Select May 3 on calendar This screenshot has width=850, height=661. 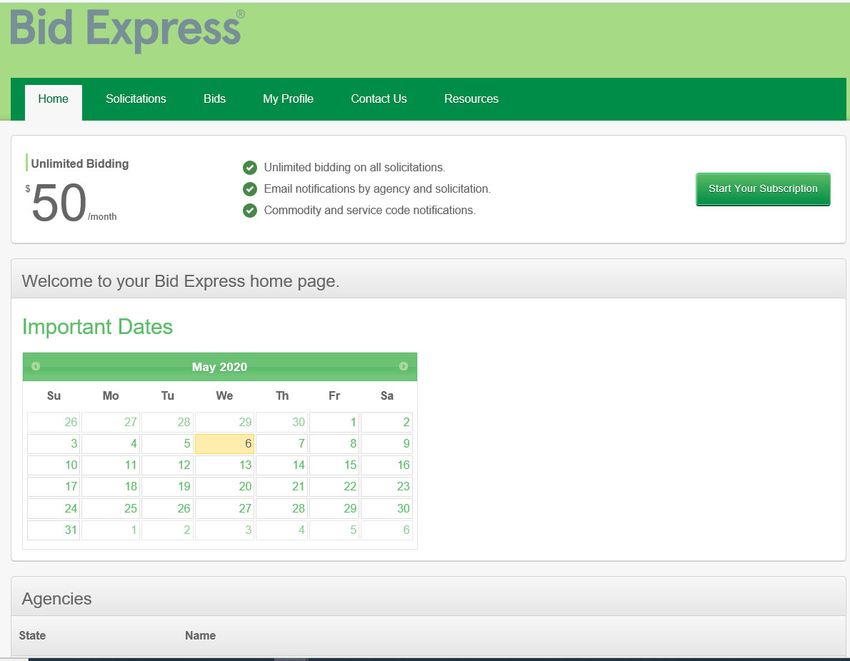tap(54, 444)
